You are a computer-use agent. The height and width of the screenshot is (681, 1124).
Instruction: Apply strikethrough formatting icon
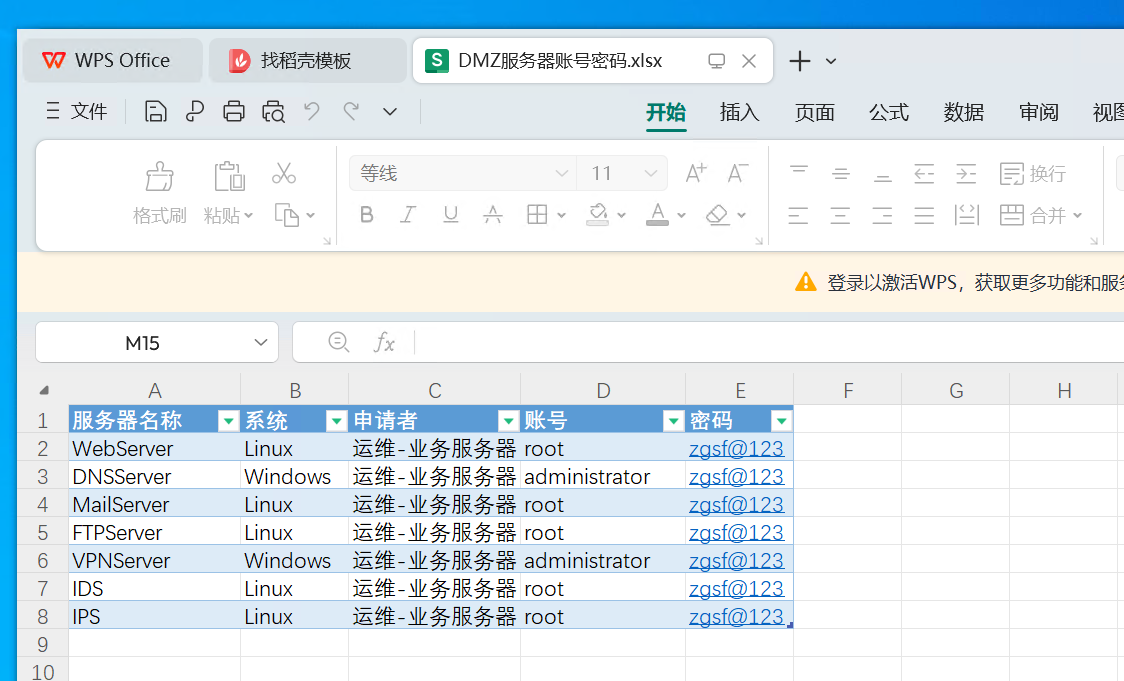pos(493,214)
